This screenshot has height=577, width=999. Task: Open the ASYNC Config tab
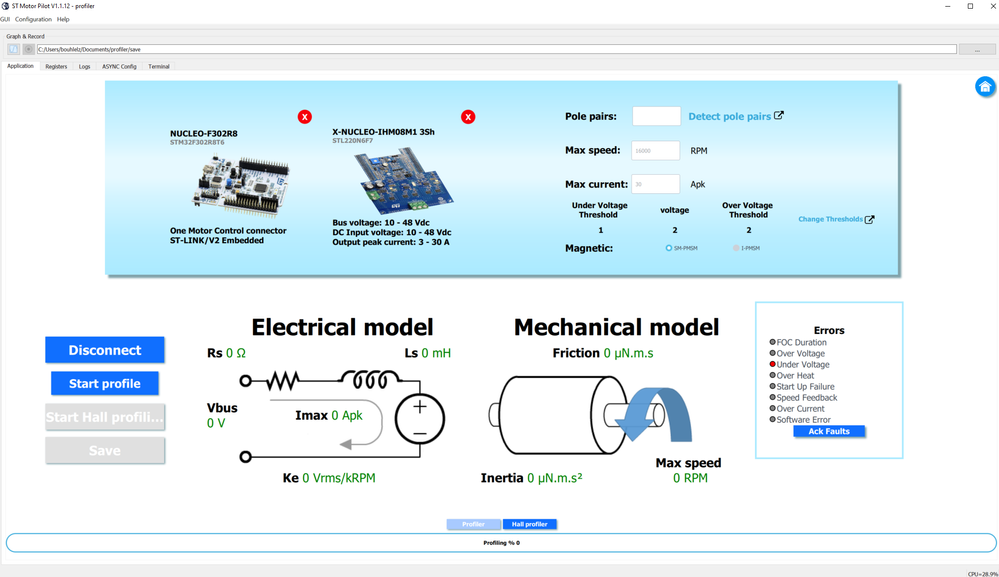[x=119, y=66]
